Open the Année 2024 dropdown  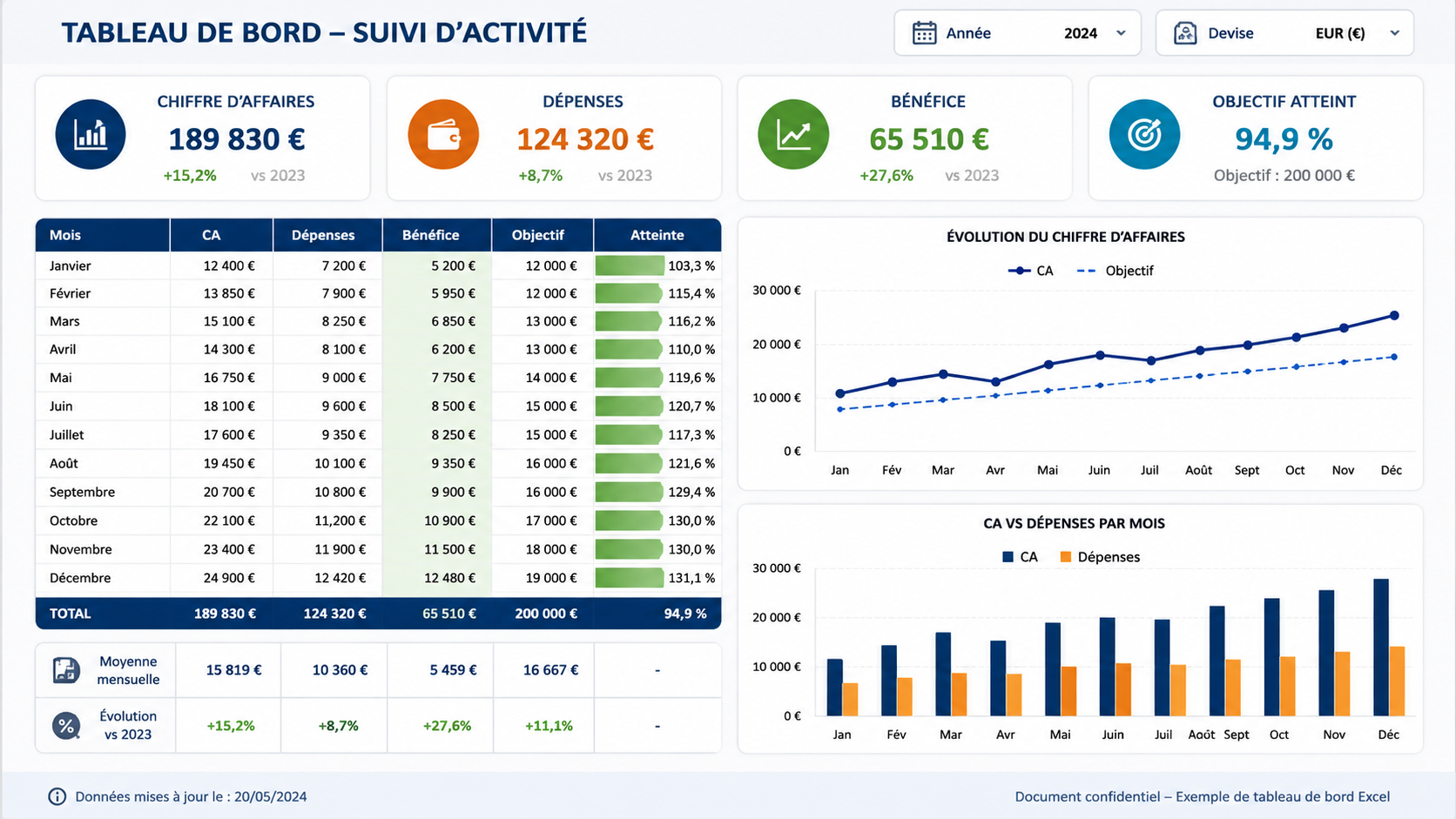1017,33
